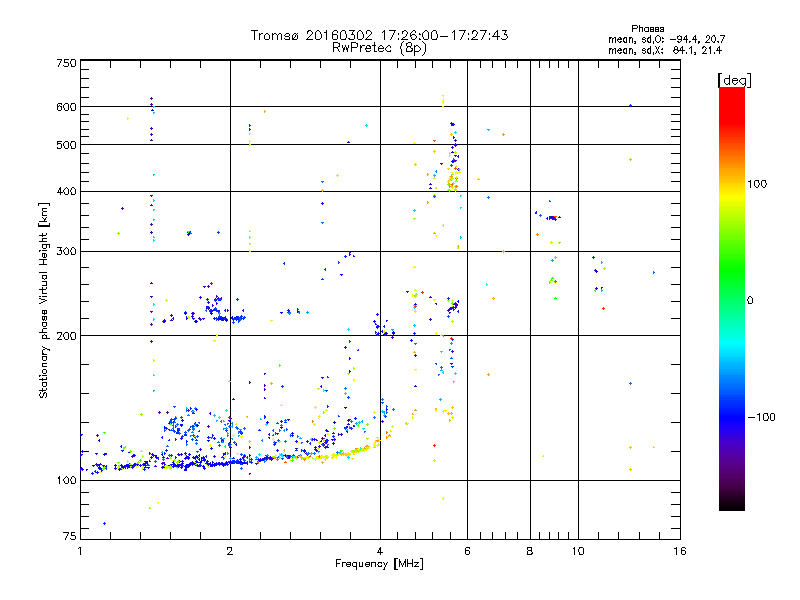Click the x-axis tick label '6'
Screen dimensions: 800x600
pos(467,551)
